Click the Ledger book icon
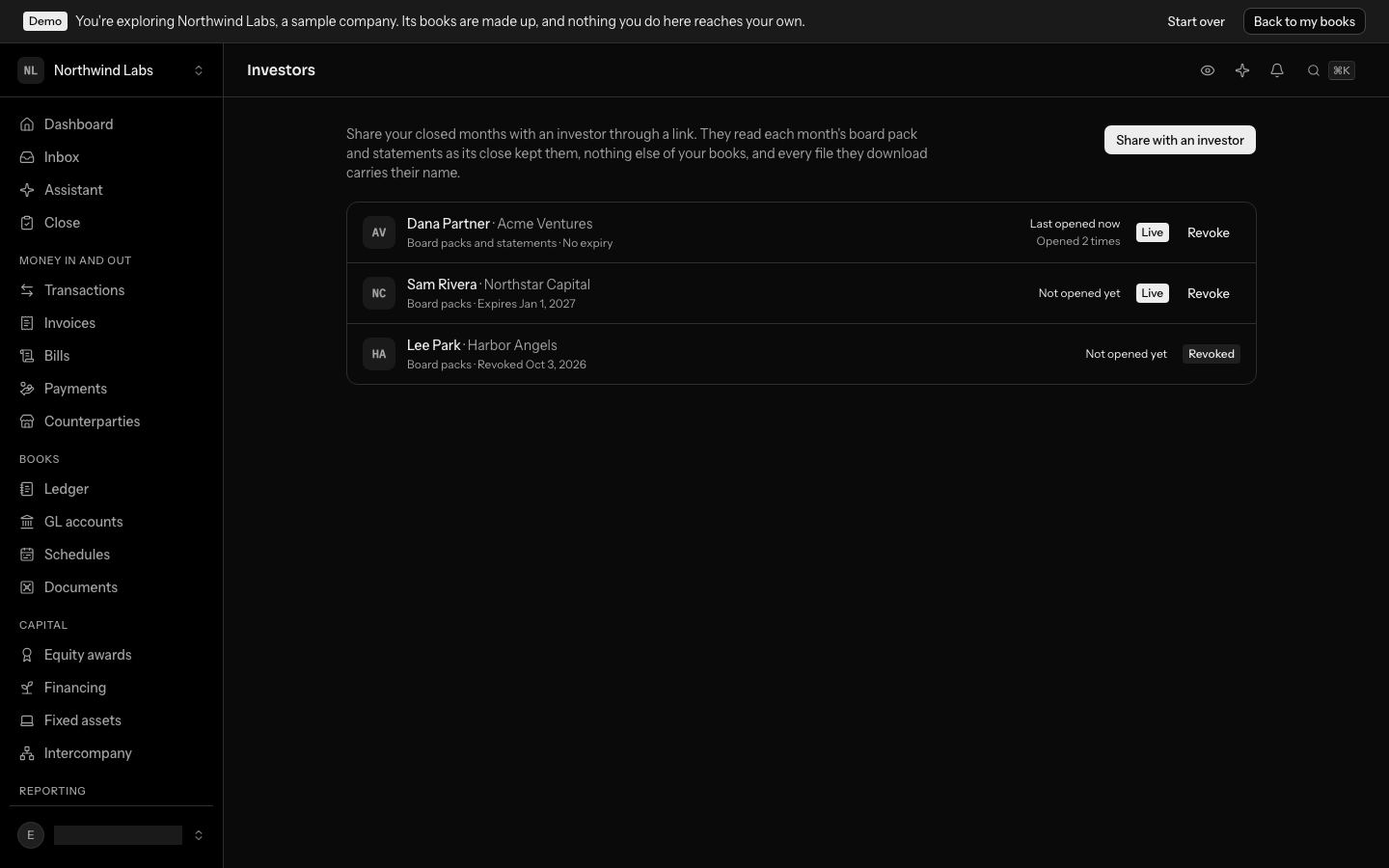 pyautogui.click(x=27, y=489)
